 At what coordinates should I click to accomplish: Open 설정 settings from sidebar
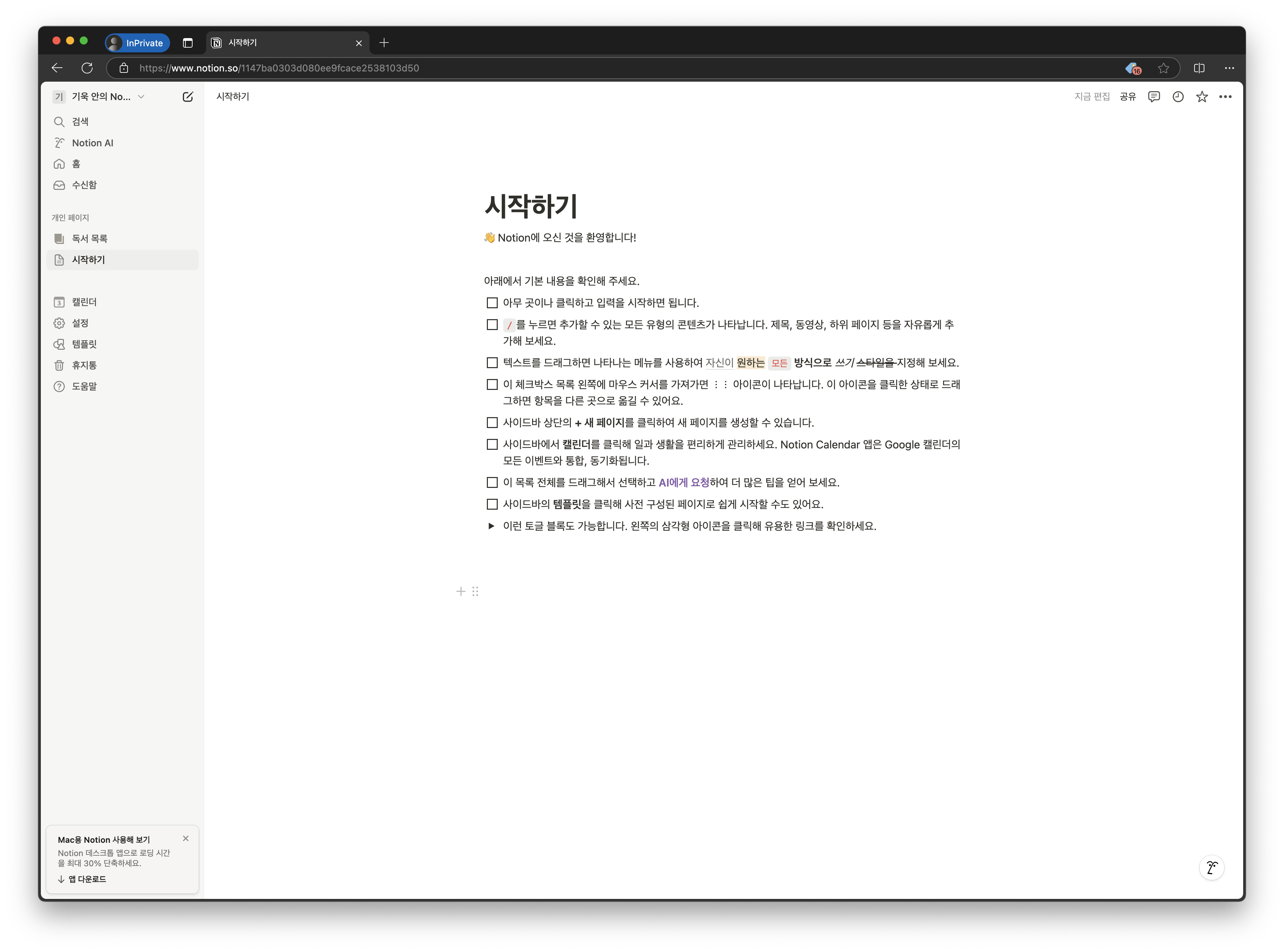click(x=122, y=323)
